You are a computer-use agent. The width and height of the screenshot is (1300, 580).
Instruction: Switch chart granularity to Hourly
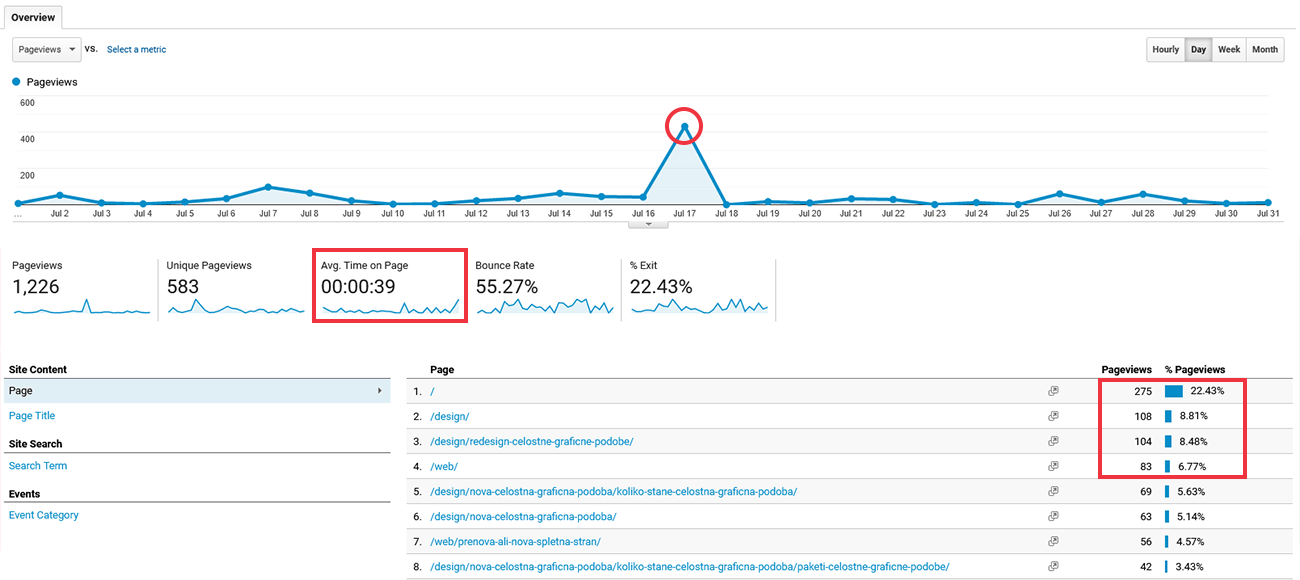click(1165, 49)
